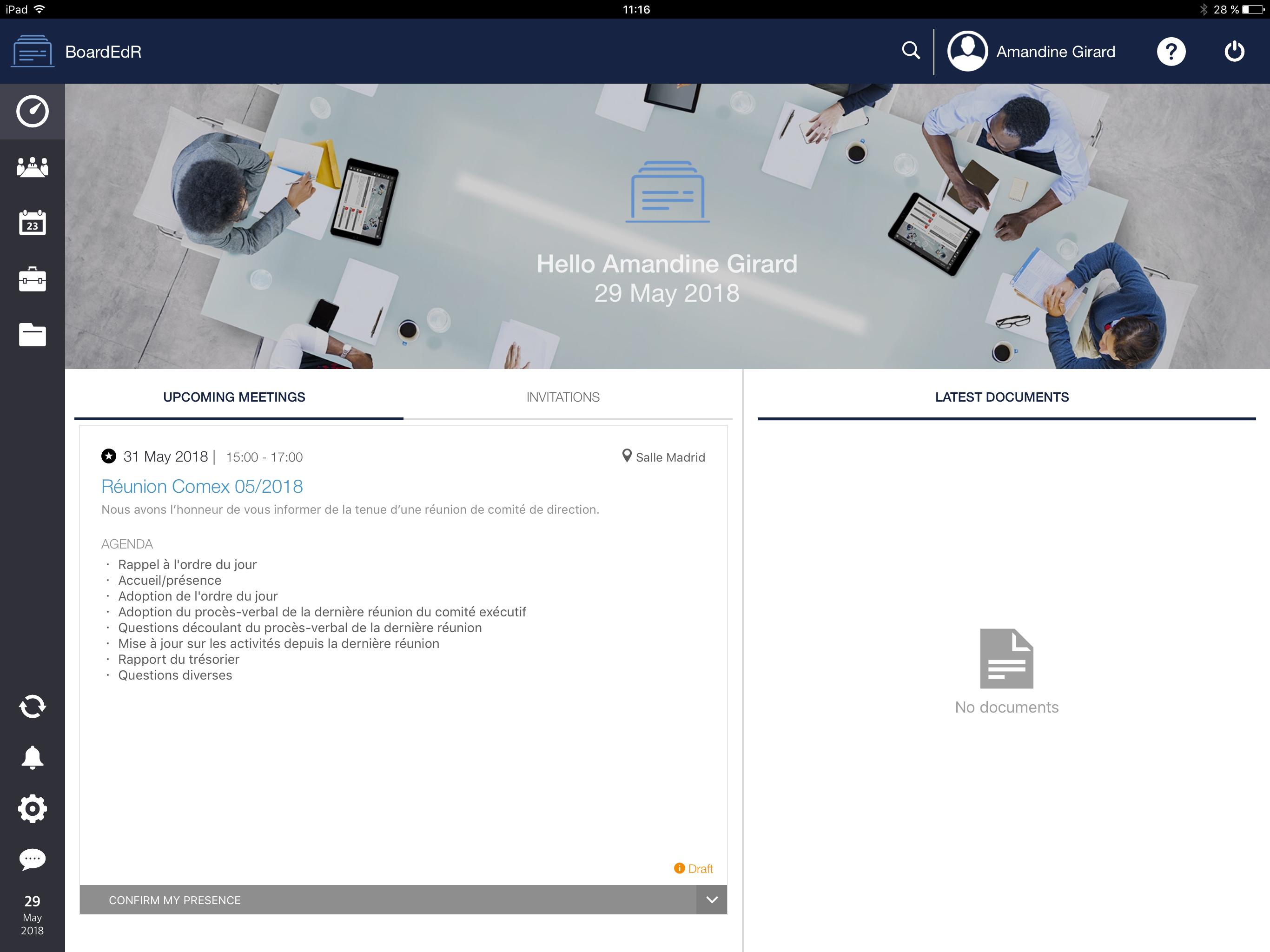Open the settings gear icon

(32, 808)
